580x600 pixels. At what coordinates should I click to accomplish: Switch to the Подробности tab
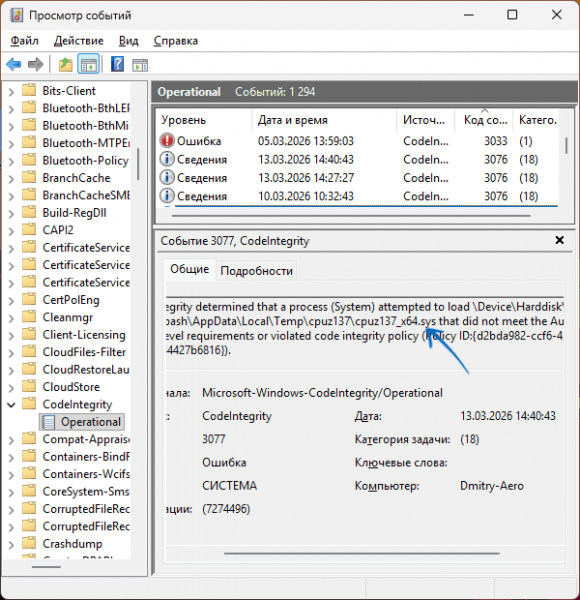[256, 271]
